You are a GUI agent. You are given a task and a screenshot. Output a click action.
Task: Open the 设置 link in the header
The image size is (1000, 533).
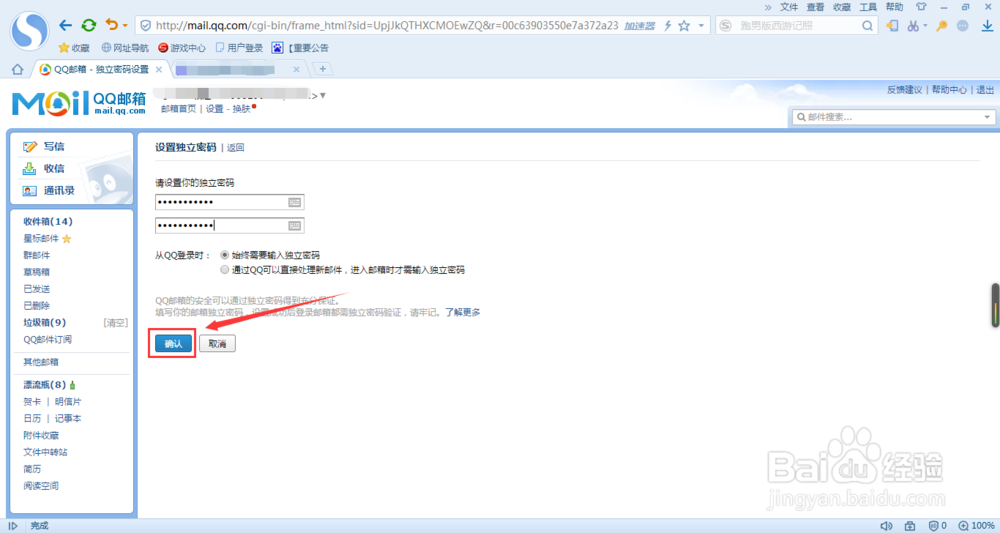(x=214, y=109)
